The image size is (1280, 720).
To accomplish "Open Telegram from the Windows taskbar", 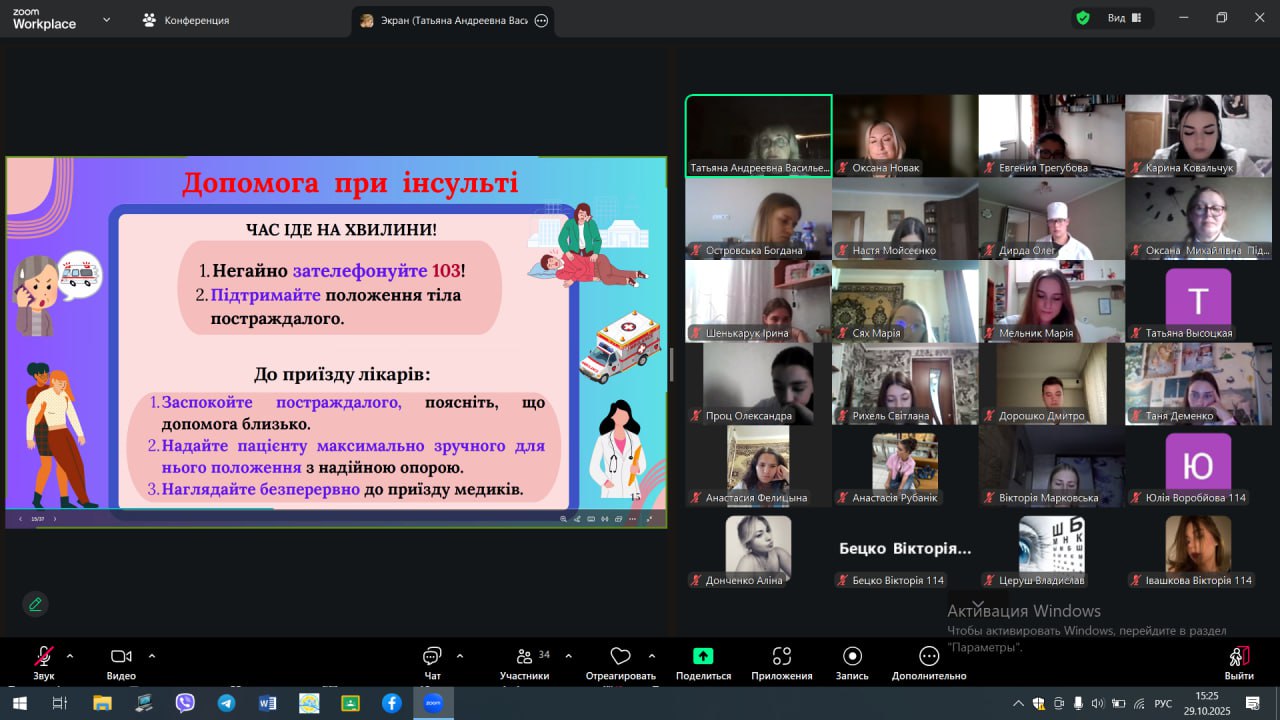I will 226,703.
